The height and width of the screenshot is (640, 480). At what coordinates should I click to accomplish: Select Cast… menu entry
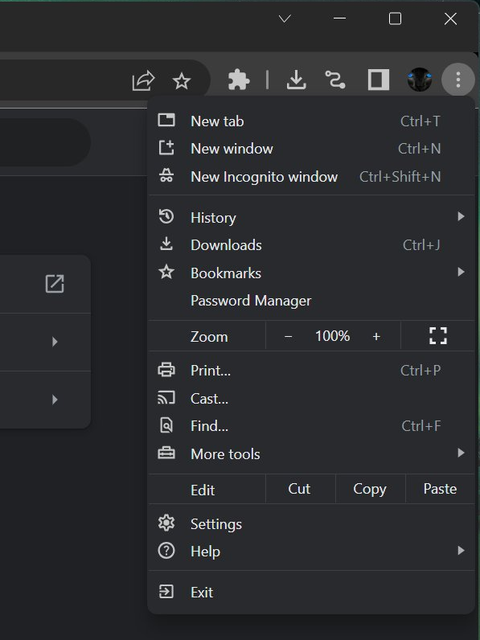pos(311,398)
